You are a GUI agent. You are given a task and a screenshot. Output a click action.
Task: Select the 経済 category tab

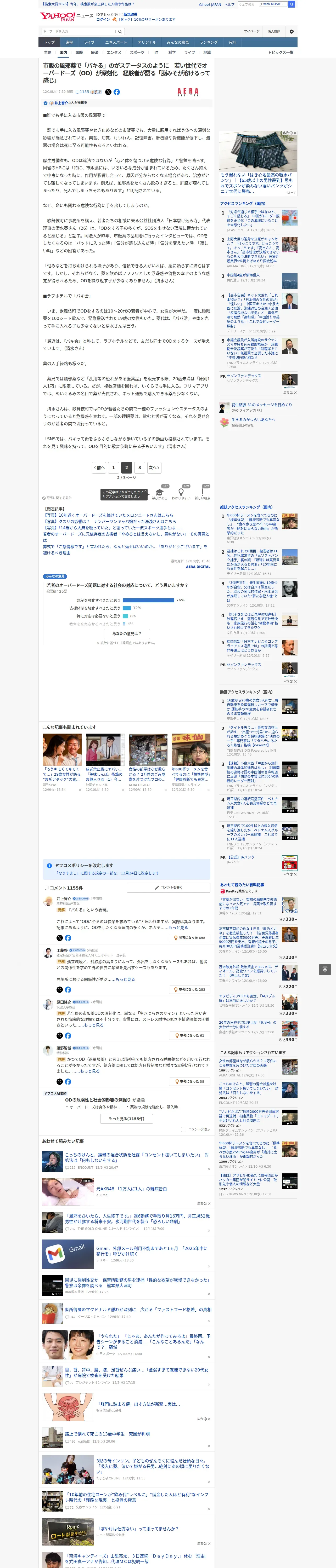coord(94,52)
